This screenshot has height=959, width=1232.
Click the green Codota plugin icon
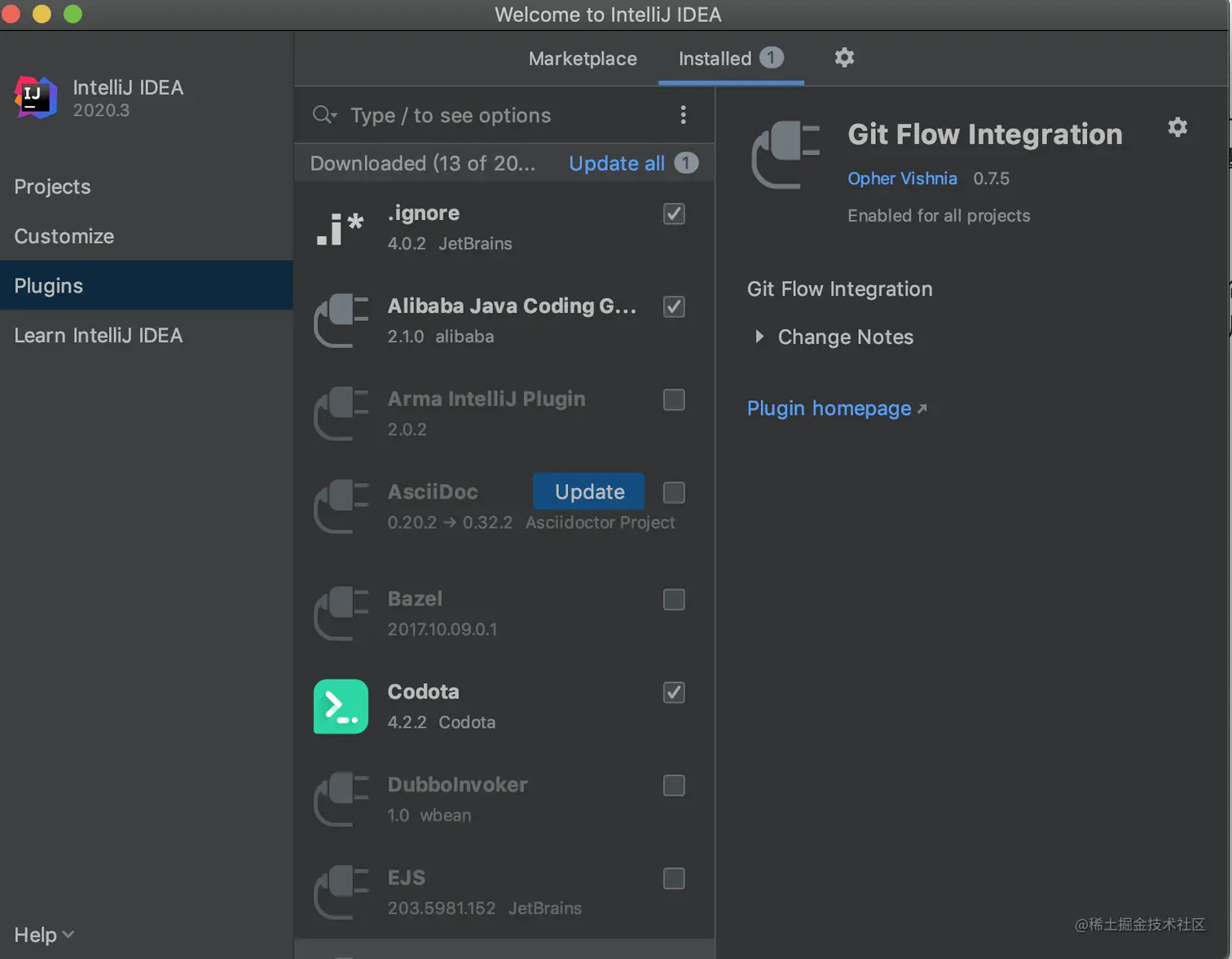[341, 706]
